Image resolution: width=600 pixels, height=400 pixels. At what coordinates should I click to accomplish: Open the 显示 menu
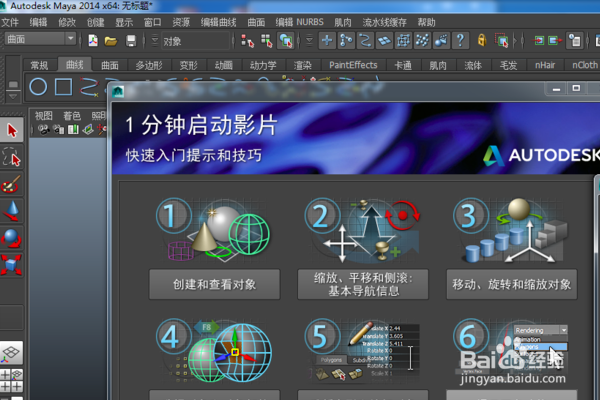[x=124, y=23]
